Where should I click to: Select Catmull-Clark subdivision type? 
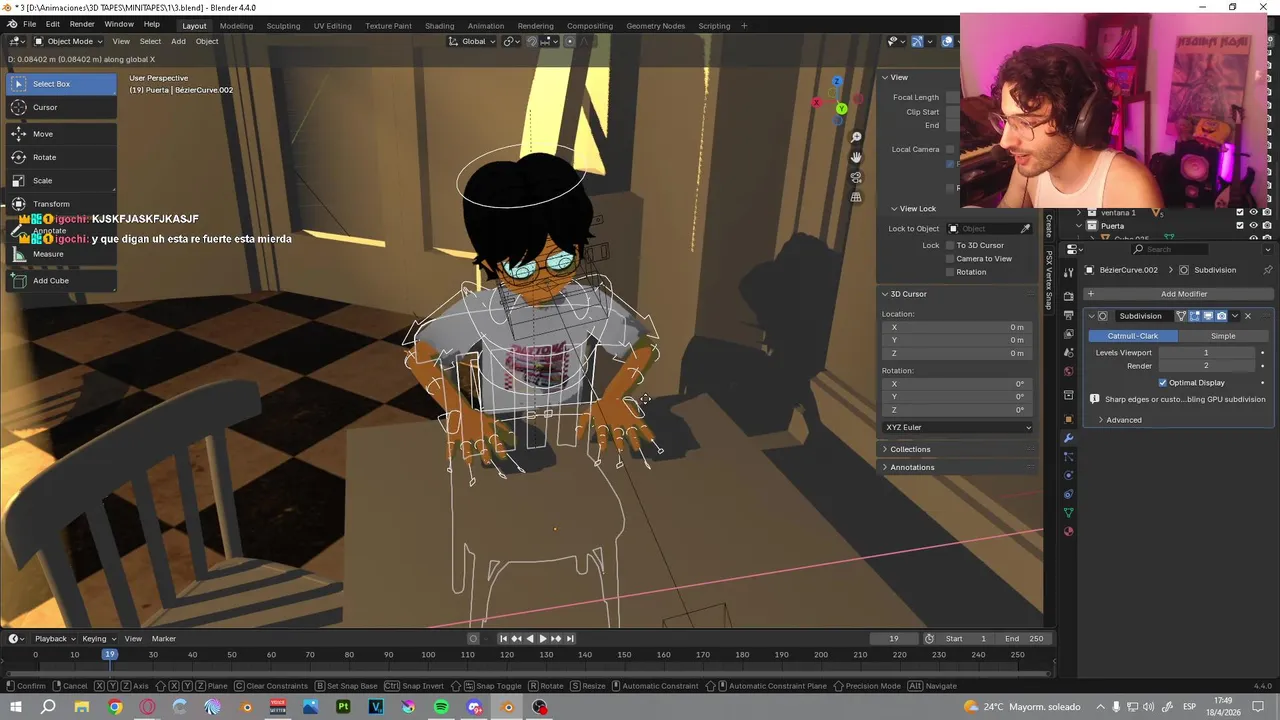point(1133,336)
